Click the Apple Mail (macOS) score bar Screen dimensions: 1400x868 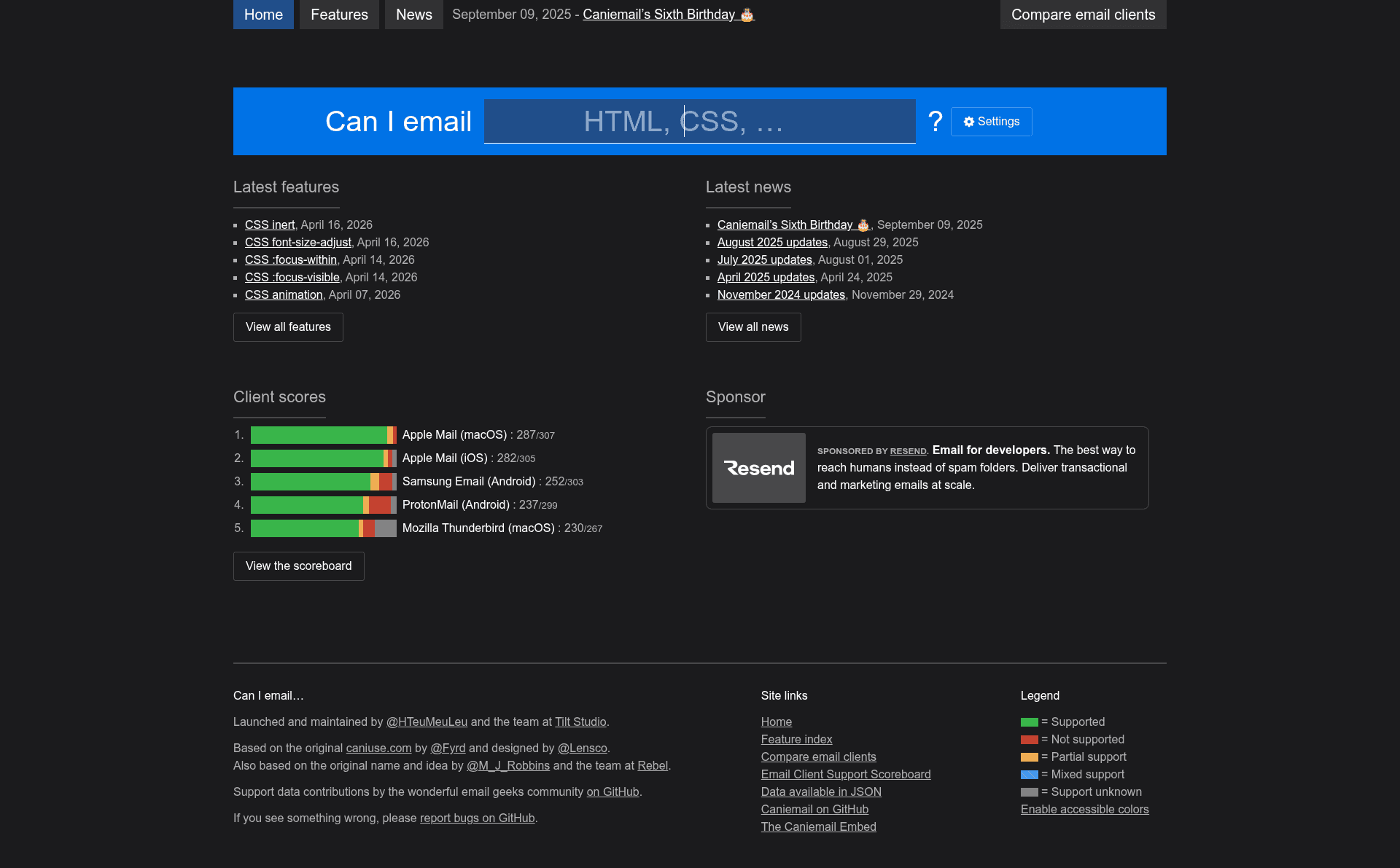pyautogui.click(x=323, y=435)
